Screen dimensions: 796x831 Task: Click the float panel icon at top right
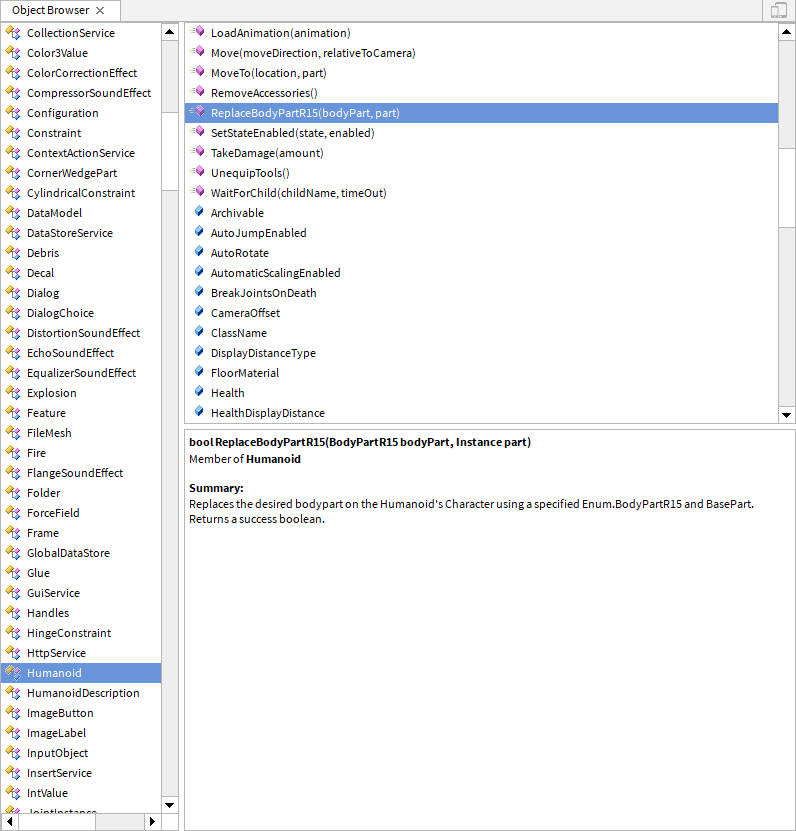(x=779, y=10)
